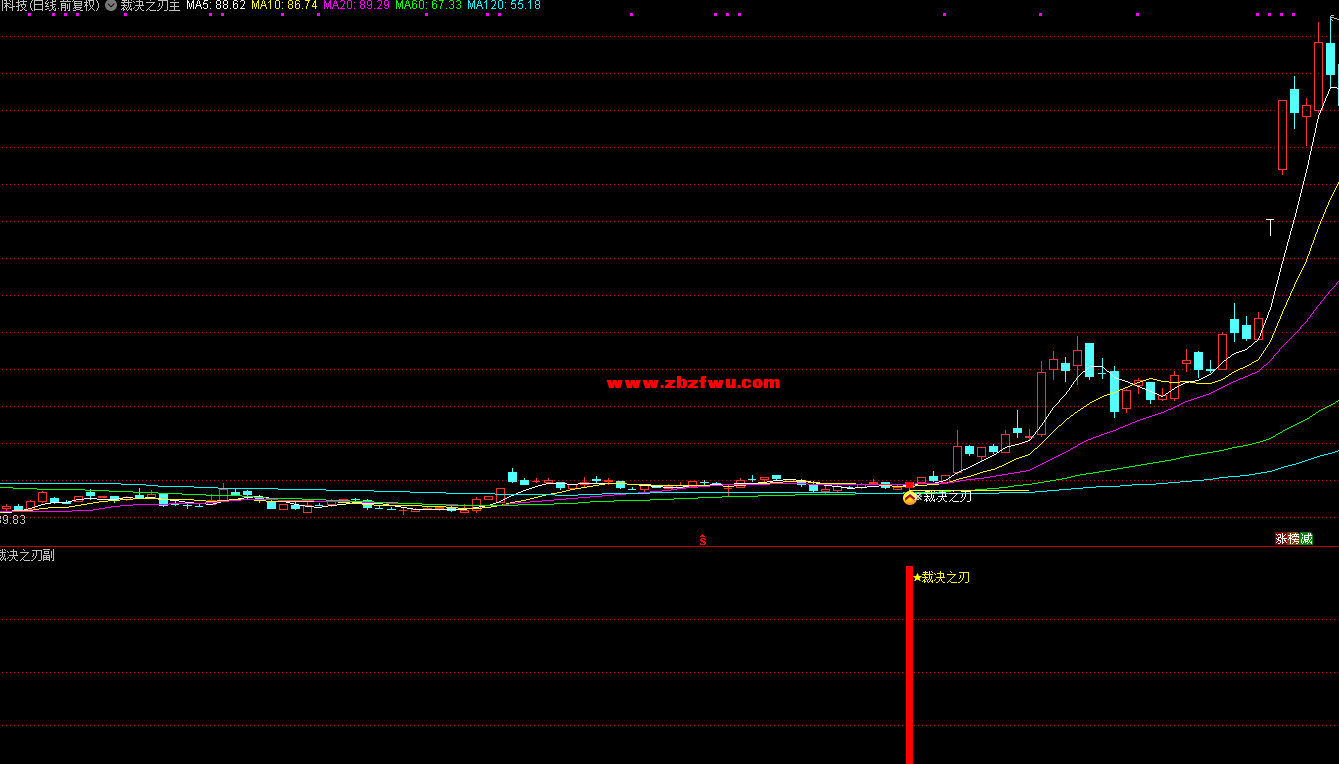
Task: Click the yellow MA10 value label
Action: [284, 5]
